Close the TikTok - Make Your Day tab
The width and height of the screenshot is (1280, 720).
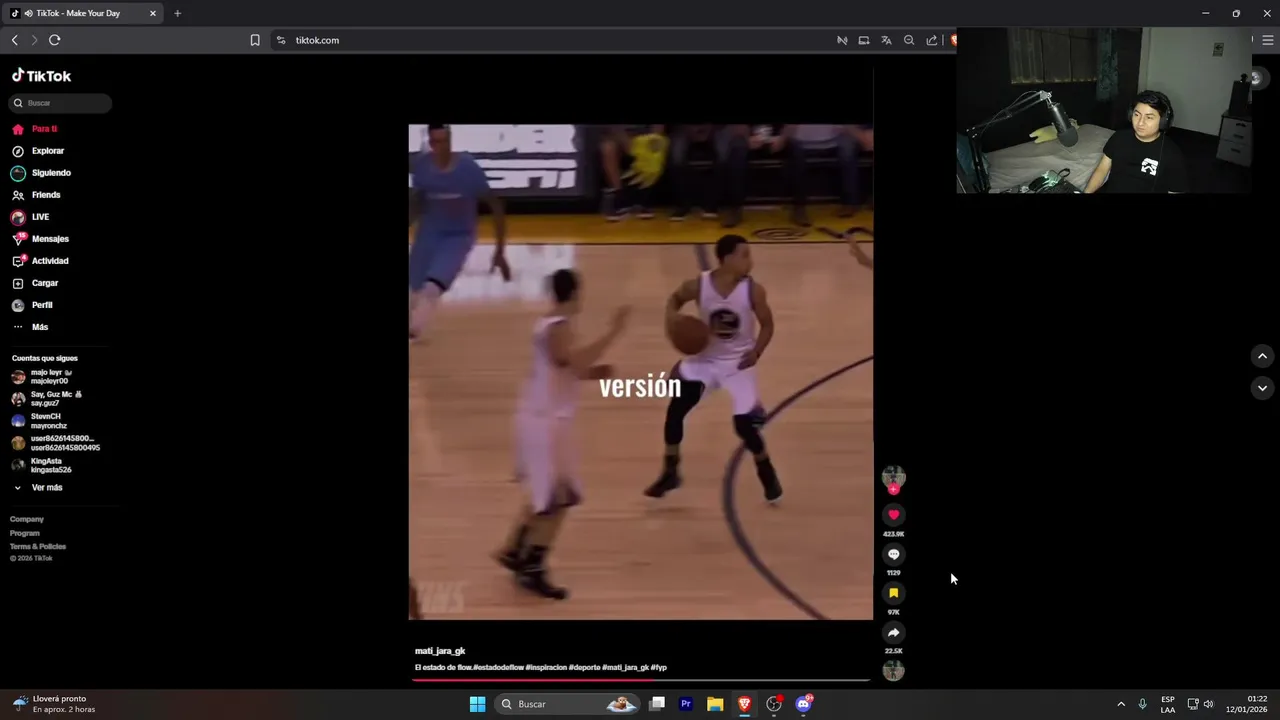click(x=153, y=13)
